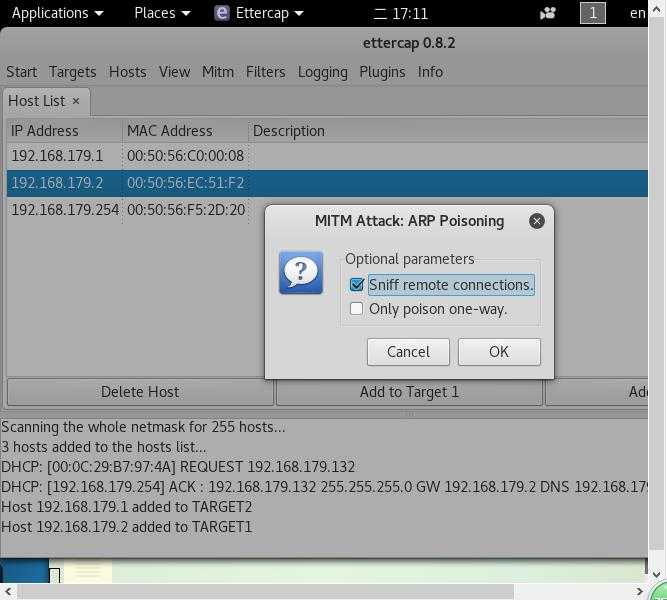Open the Applications dropdown menu

(57, 13)
